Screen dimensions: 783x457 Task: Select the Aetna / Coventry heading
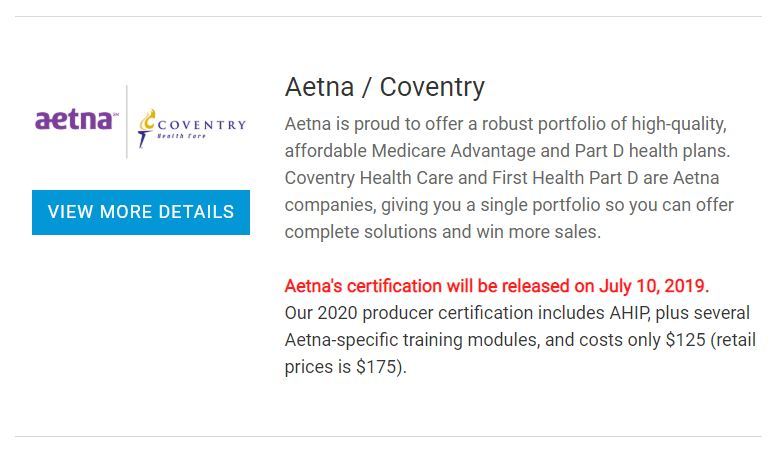(x=385, y=87)
